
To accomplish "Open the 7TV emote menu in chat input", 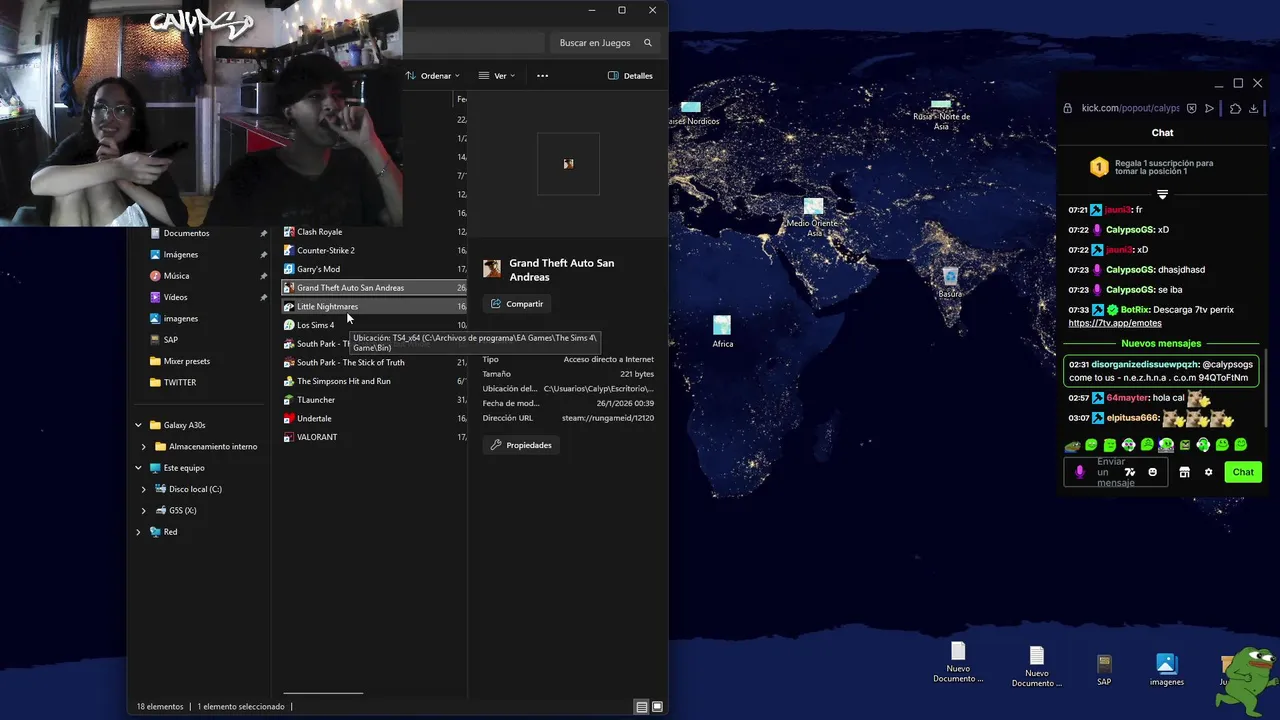I will 1130,472.
